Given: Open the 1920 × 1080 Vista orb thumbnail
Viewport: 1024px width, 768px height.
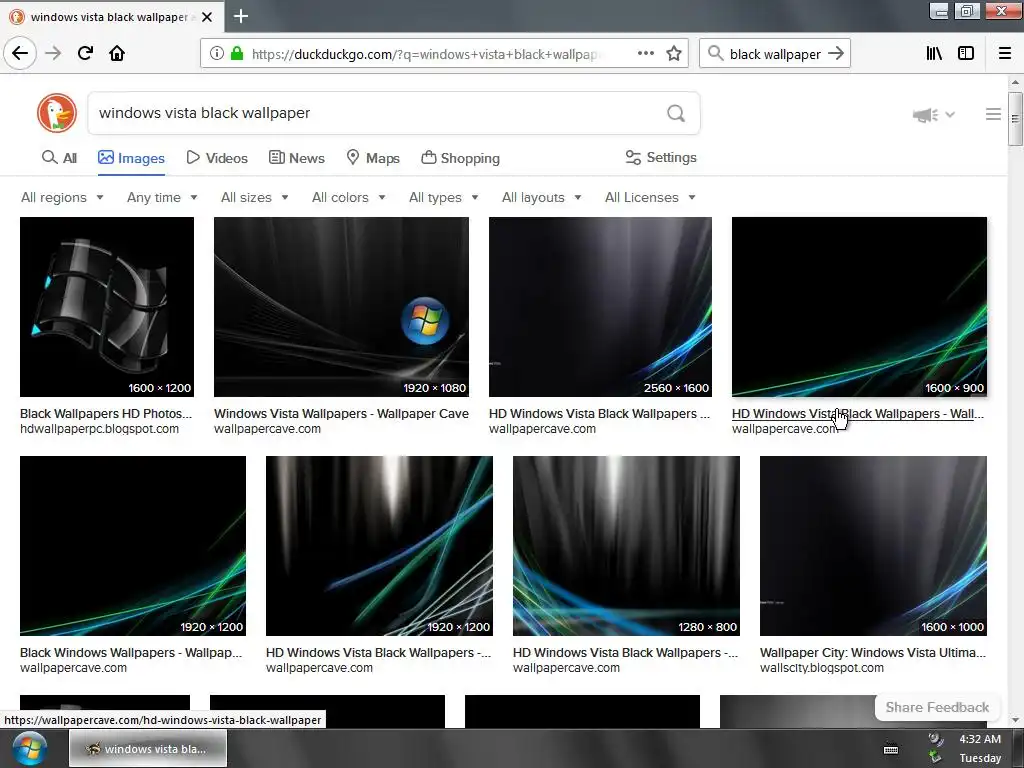Looking at the screenshot, I should pyautogui.click(x=342, y=307).
